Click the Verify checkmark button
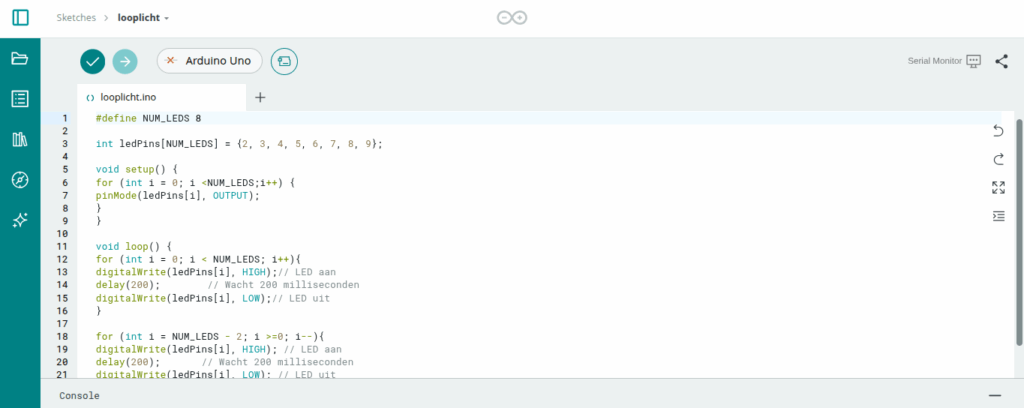Screen dimensions: 1024x408 [x=93, y=61]
